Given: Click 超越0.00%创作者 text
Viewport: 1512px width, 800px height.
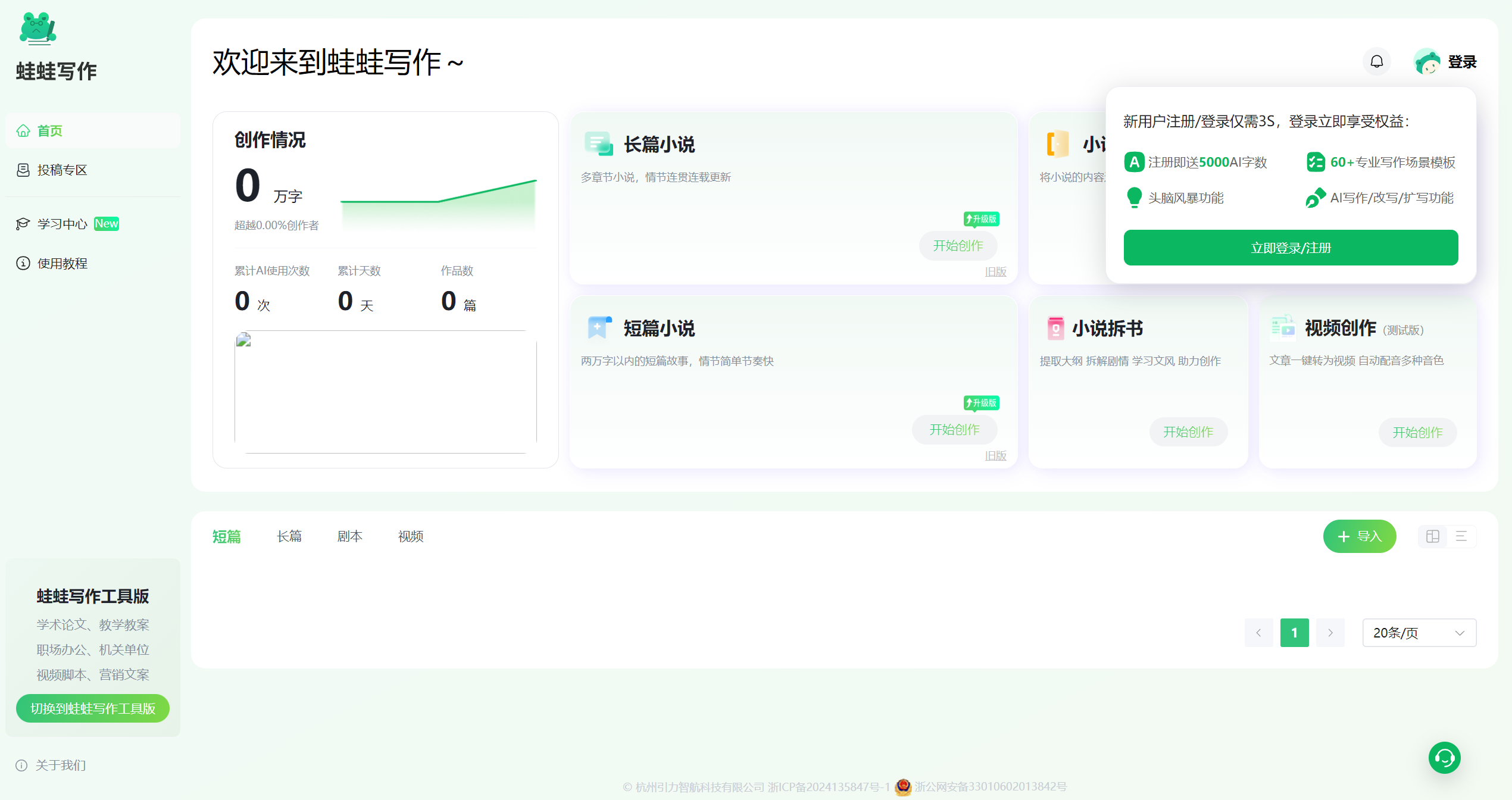Looking at the screenshot, I should point(277,226).
